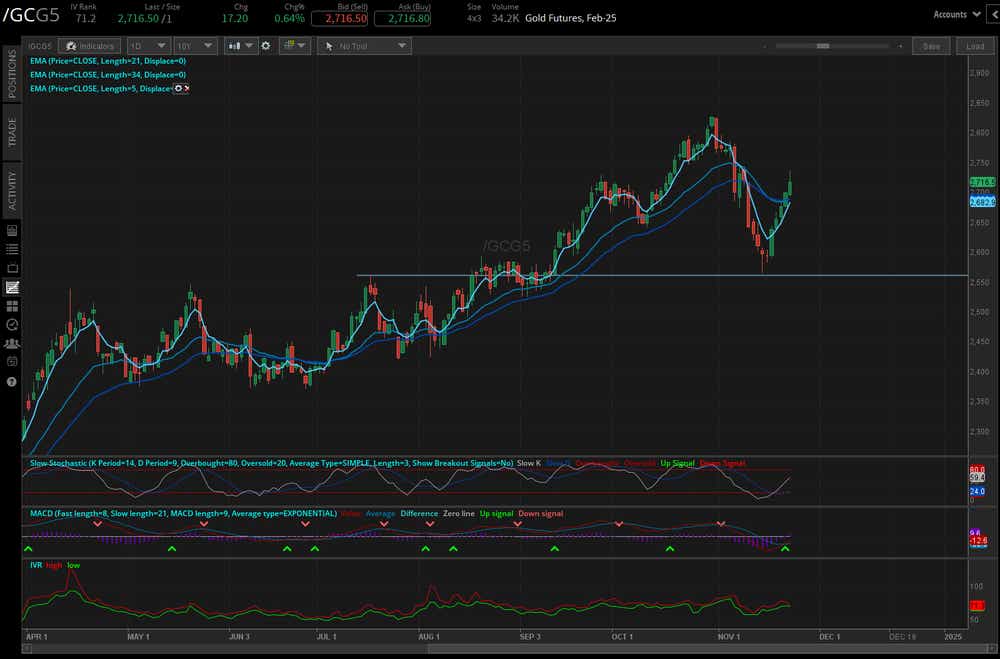Save the current chart layout

[931, 45]
